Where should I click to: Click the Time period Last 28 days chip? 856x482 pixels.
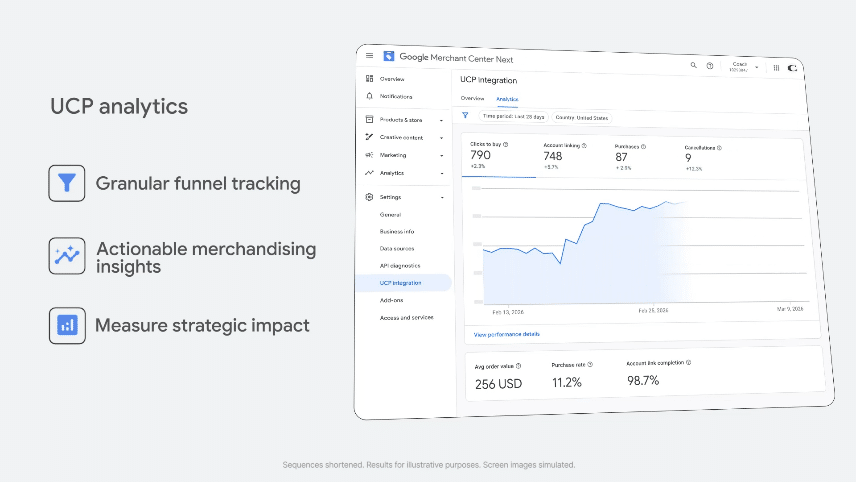click(513, 117)
